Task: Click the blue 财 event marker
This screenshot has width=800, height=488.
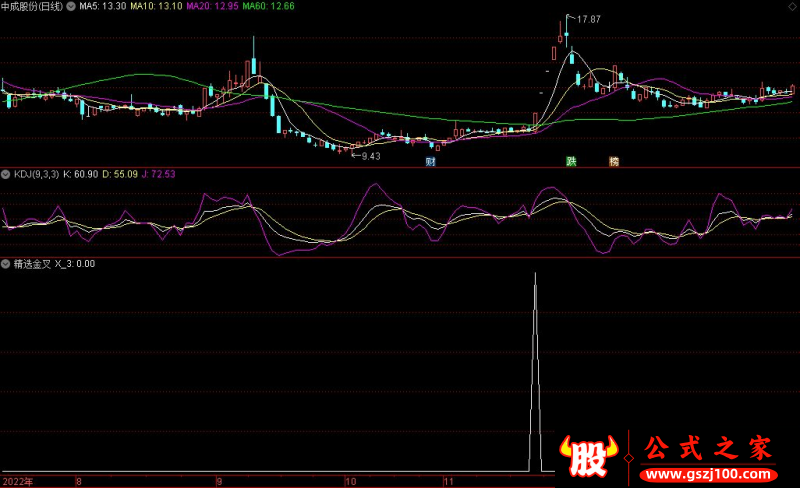Action: pos(430,161)
